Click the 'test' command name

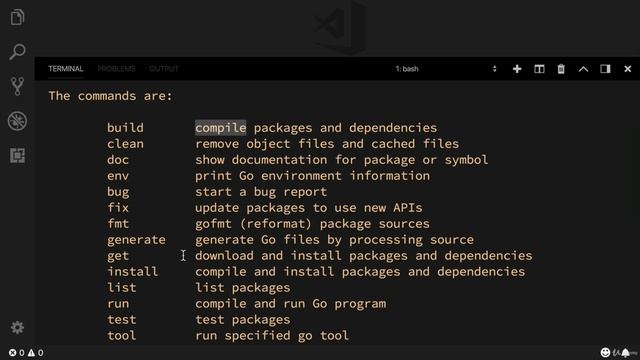pyautogui.click(x=122, y=320)
